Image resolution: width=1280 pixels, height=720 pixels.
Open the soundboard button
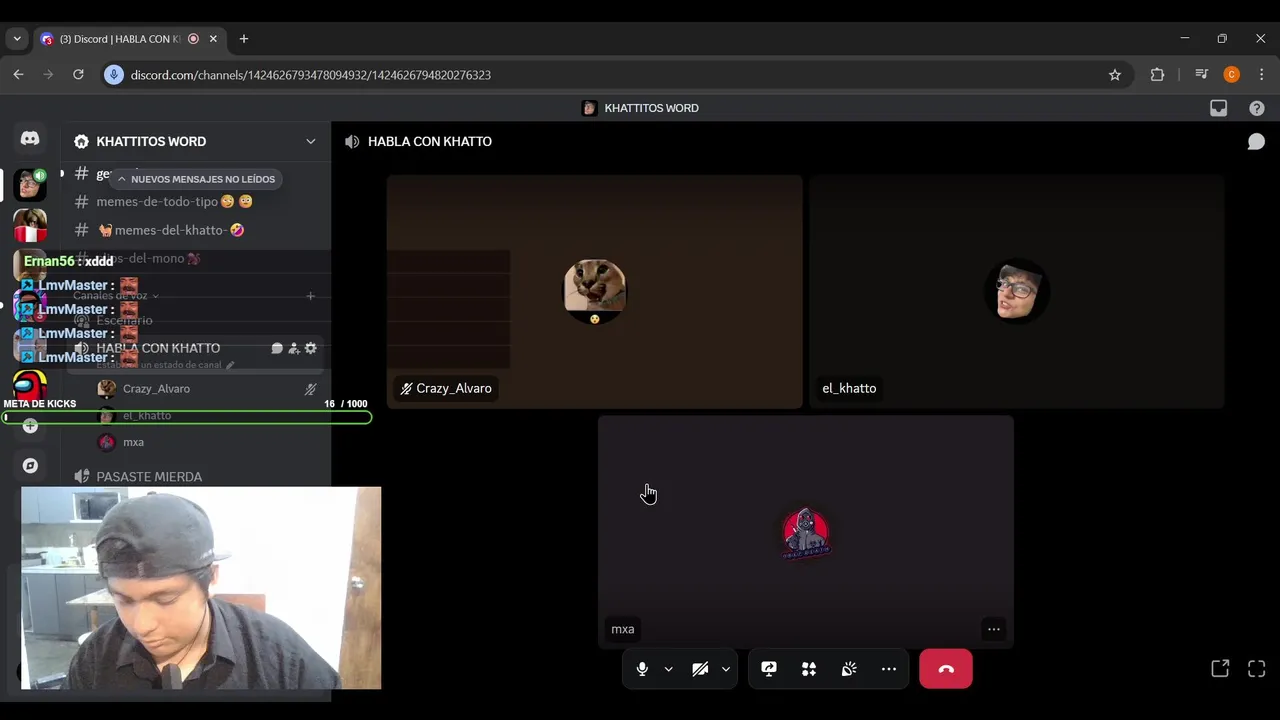(849, 669)
